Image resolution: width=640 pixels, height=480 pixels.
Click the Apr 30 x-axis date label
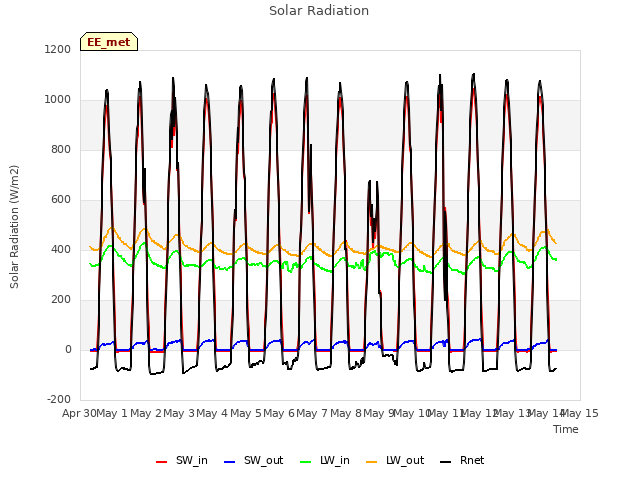79,413
